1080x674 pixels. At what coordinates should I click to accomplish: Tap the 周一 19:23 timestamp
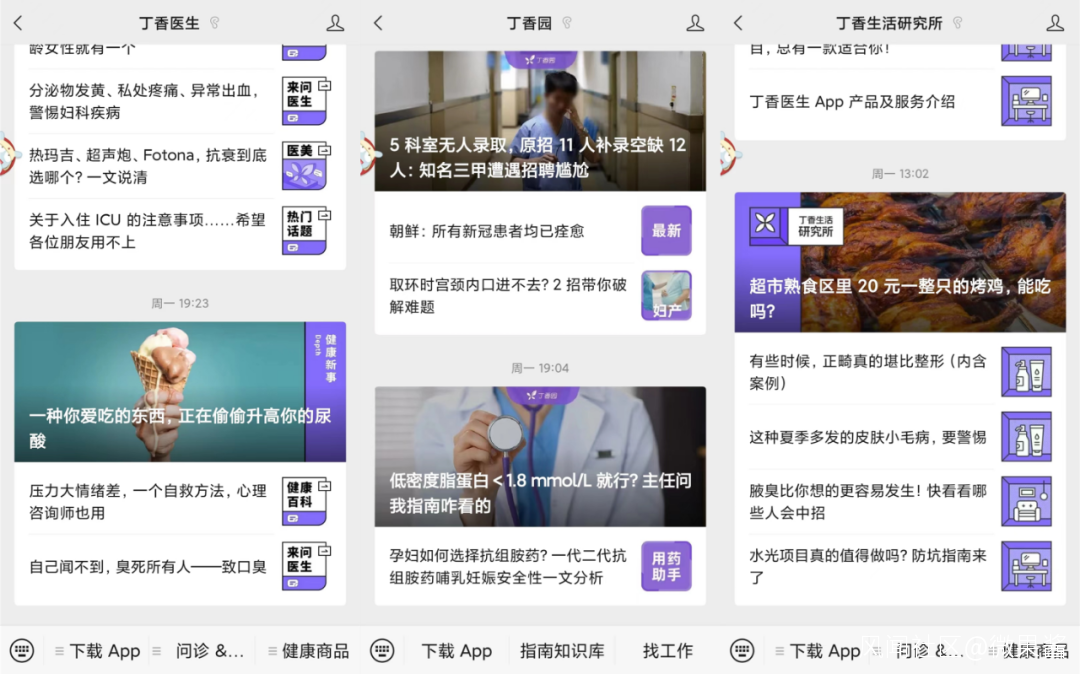tap(180, 303)
